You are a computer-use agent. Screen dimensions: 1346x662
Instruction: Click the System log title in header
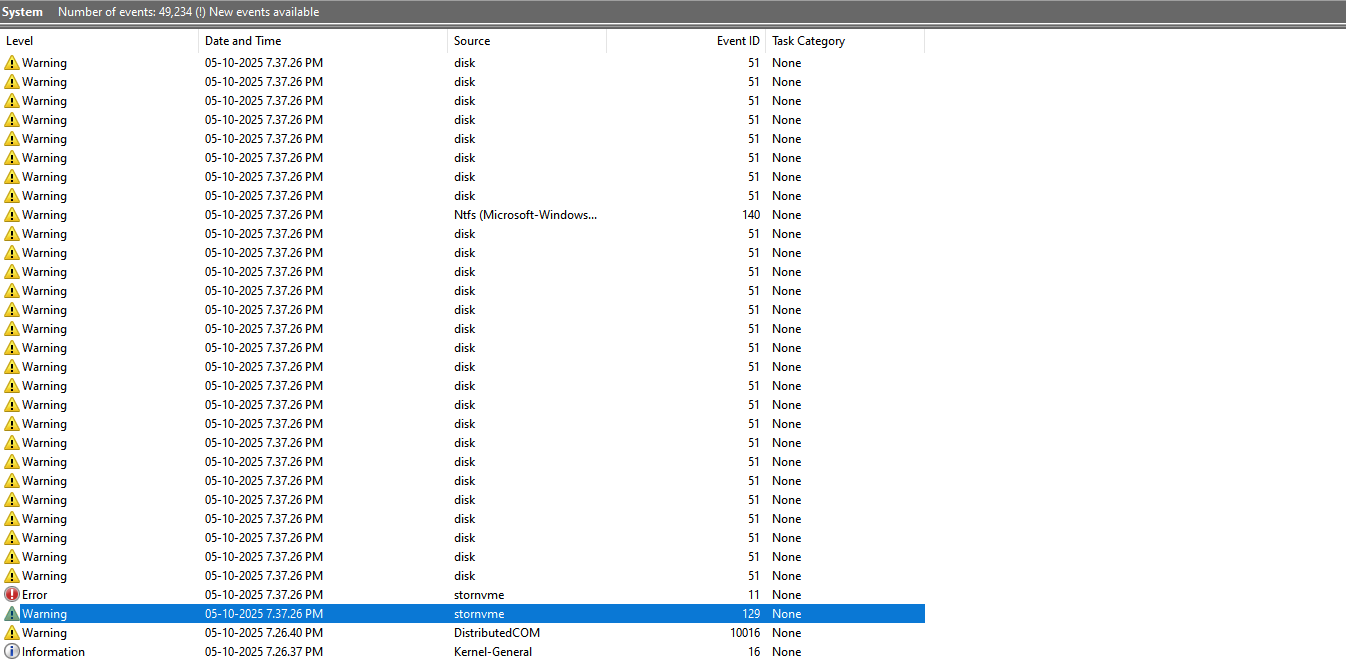point(23,12)
